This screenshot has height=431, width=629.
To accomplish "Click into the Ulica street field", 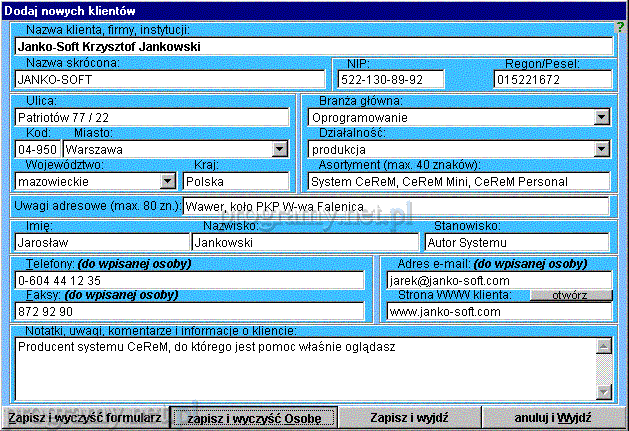I will [150, 117].
